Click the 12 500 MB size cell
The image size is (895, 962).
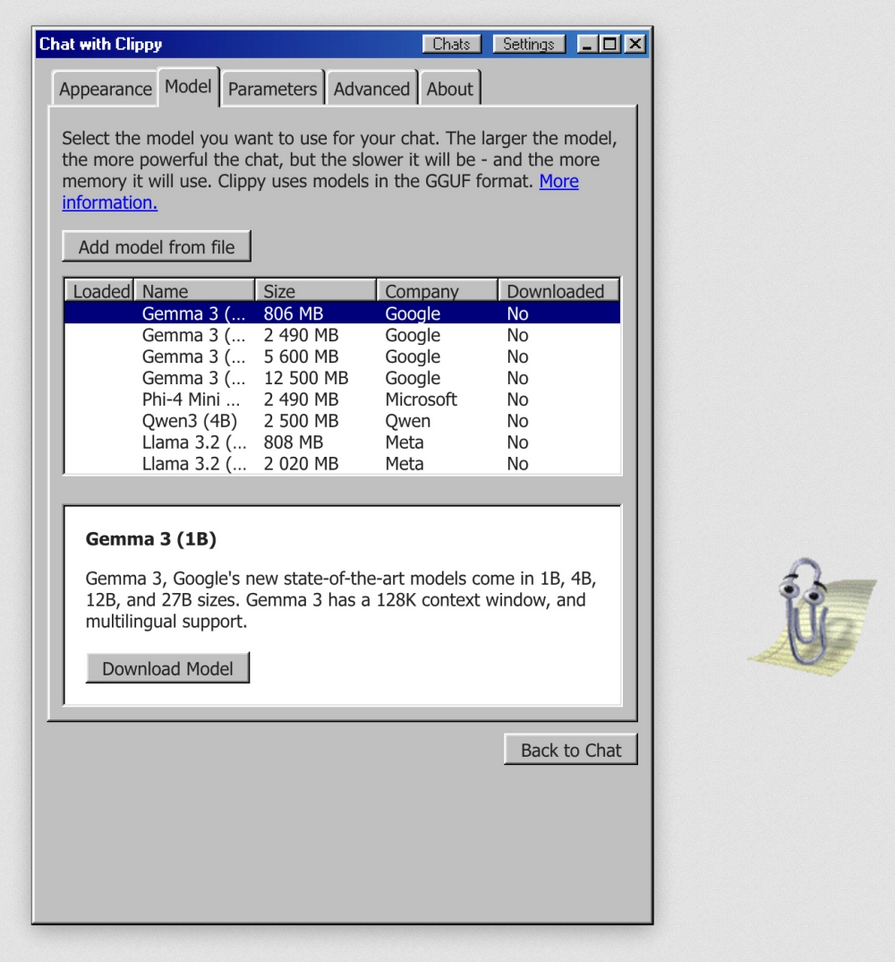(305, 378)
